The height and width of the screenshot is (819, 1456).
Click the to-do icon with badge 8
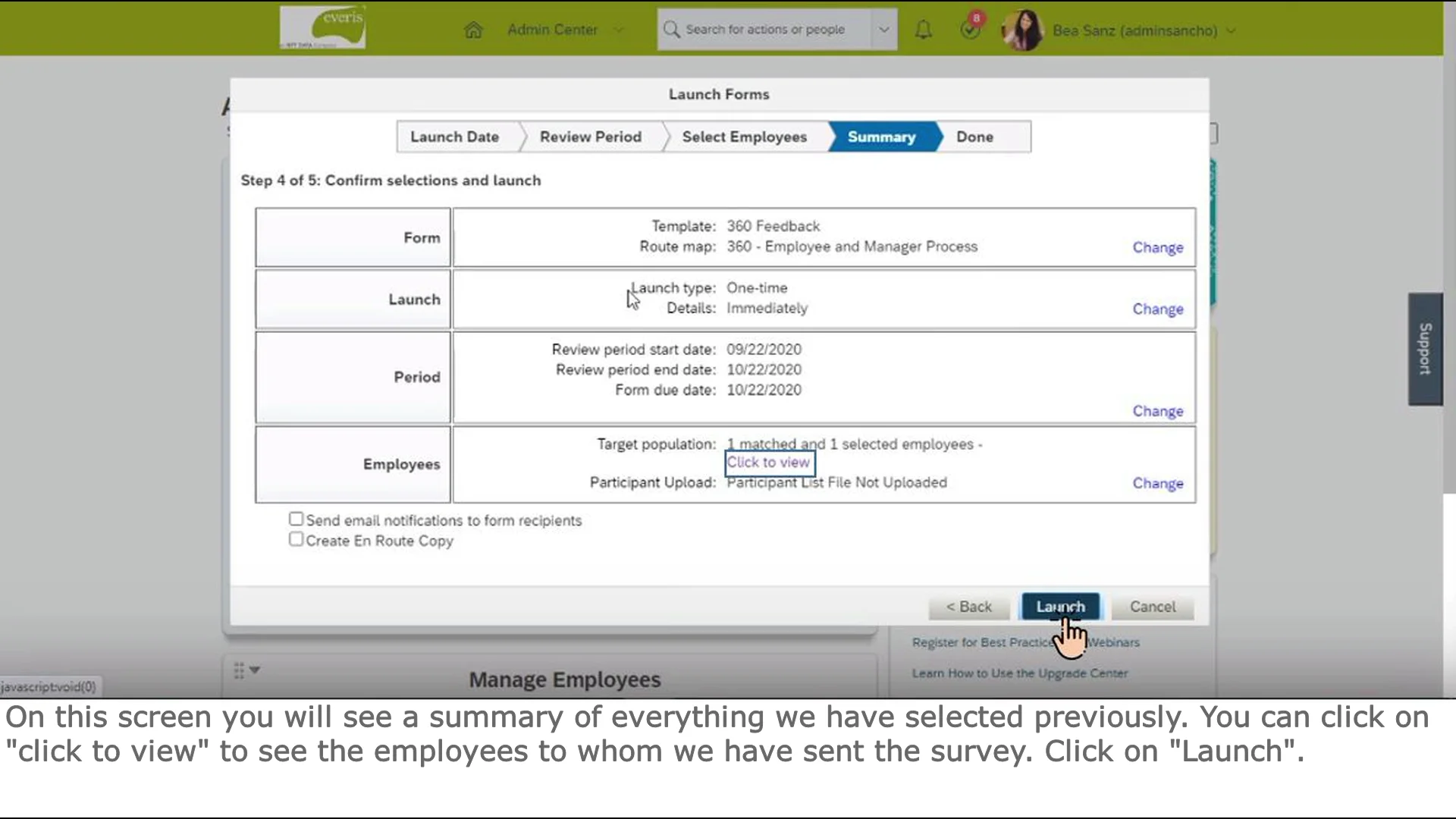click(x=971, y=29)
